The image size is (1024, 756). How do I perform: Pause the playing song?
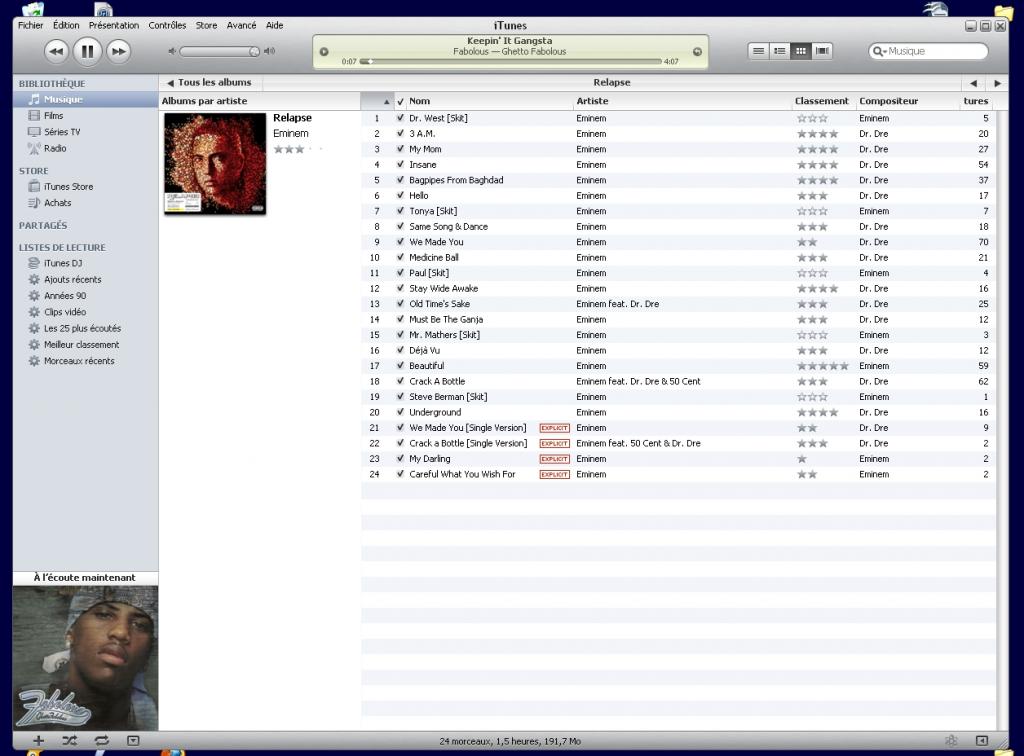87,51
